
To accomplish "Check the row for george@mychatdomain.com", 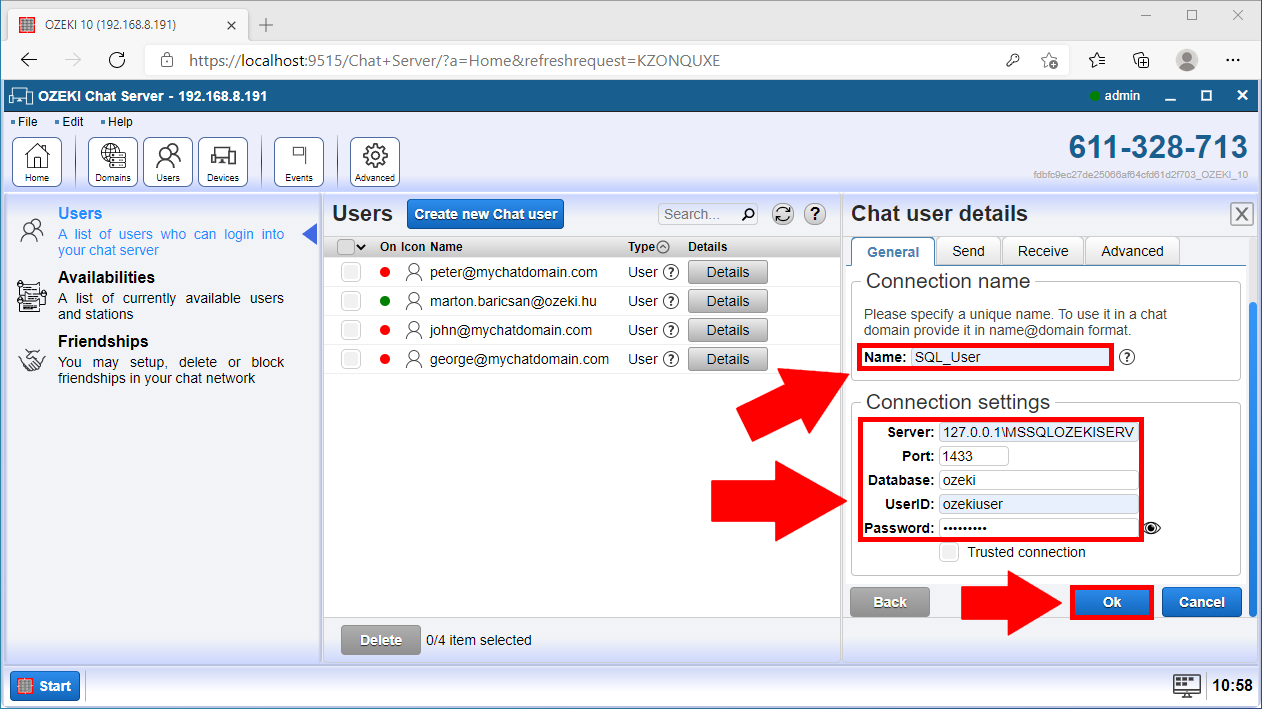I will tap(350, 358).
